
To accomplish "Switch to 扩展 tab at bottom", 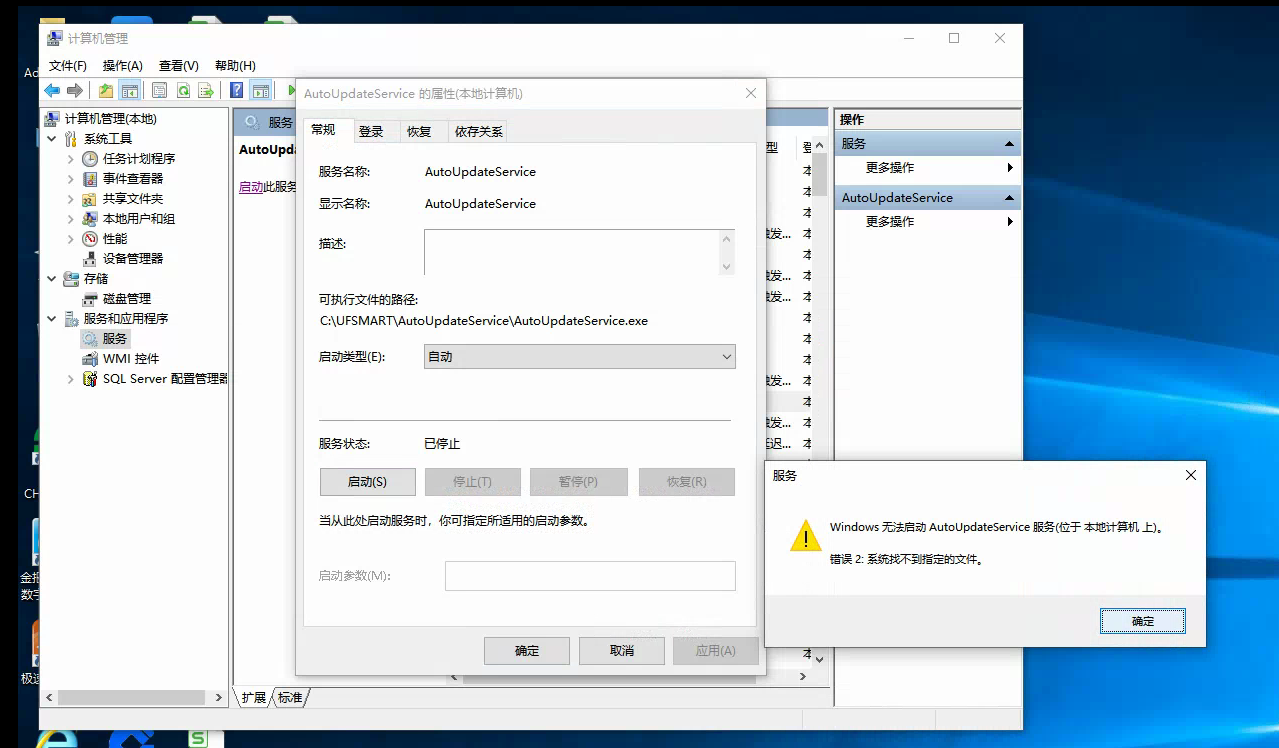I will pyautogui.click(x=254, y=697).
